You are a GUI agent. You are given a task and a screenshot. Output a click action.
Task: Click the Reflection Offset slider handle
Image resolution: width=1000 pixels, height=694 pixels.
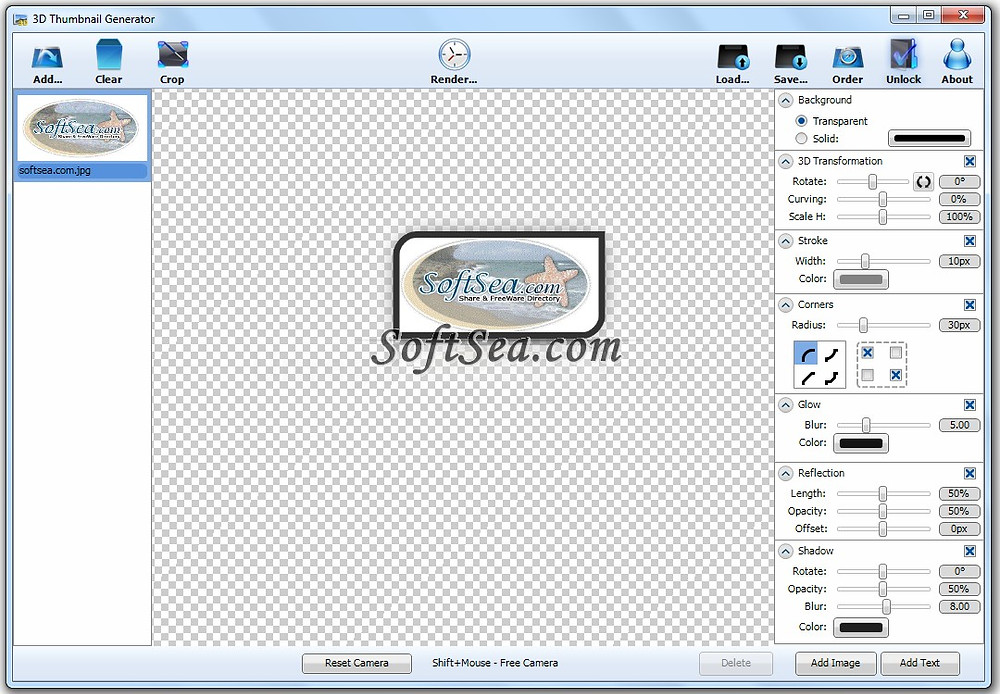click(x=883, y=529)
